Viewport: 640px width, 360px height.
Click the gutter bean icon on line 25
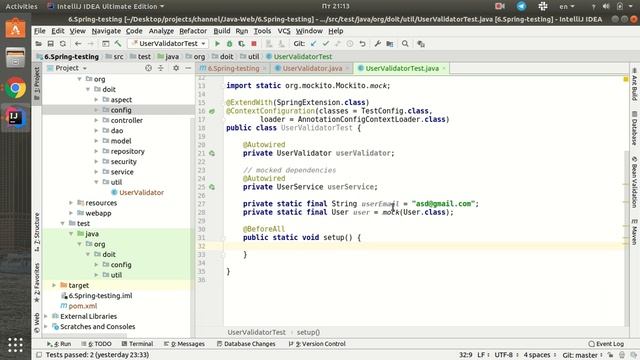coord(212,187)
